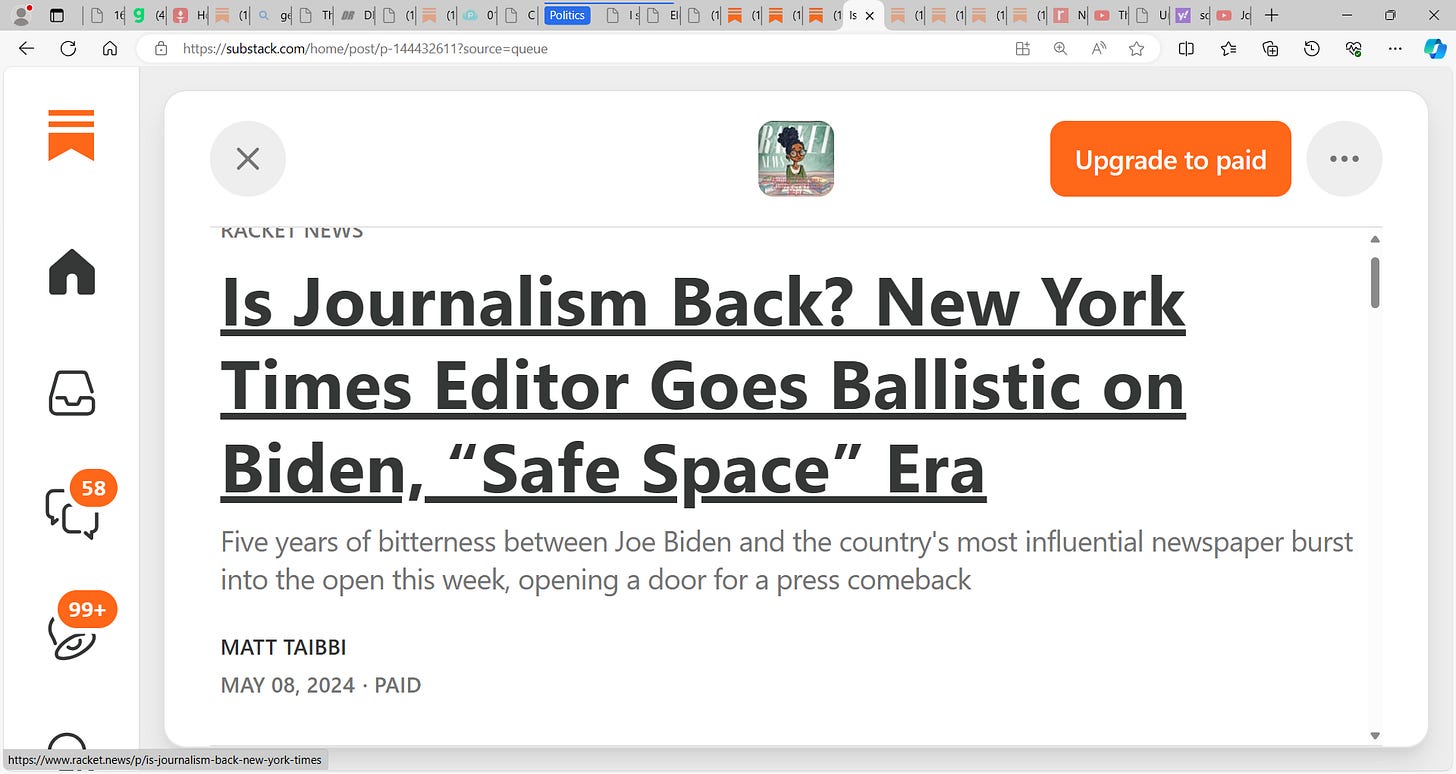Viewport: 1456px width, 774px height.
Task: Switch to the magnifier 'ge' search tab
Action: (272, 15)
